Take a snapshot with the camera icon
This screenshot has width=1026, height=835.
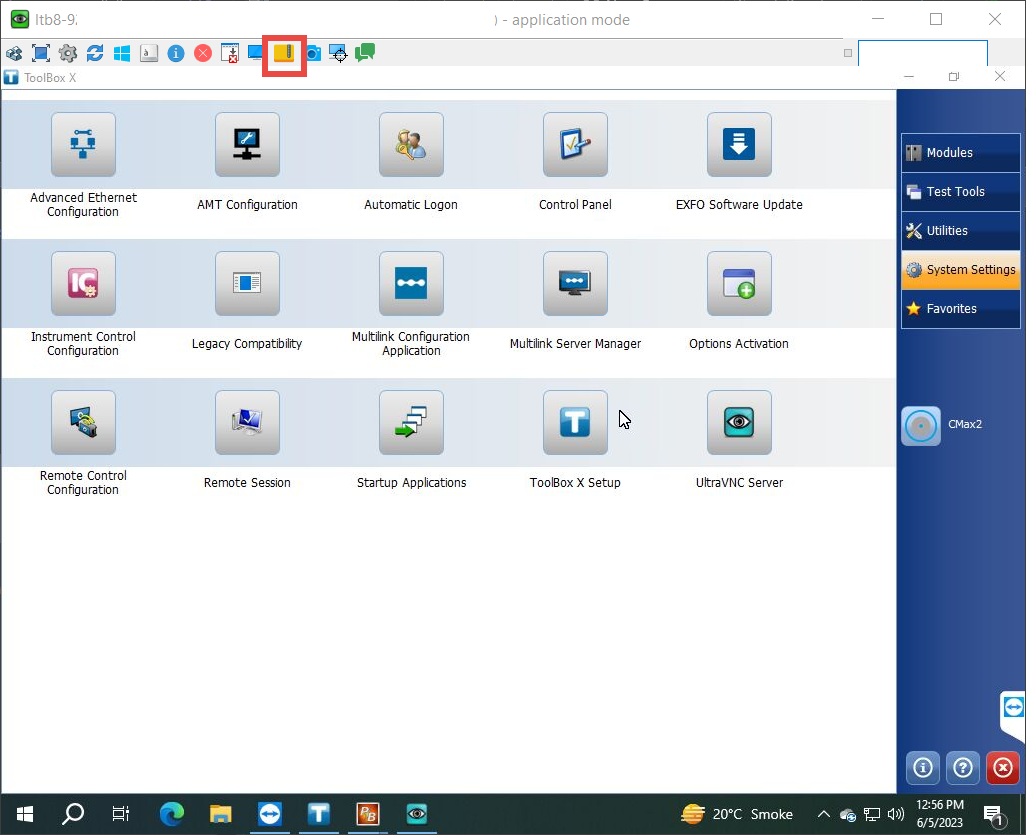(x=314, y=53)
